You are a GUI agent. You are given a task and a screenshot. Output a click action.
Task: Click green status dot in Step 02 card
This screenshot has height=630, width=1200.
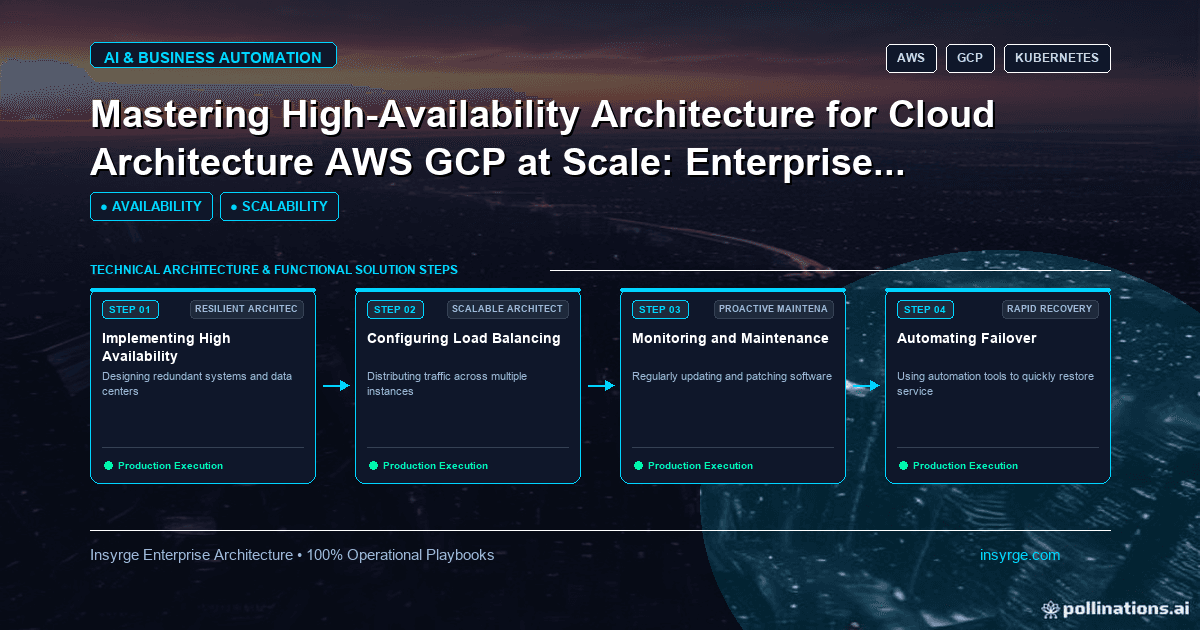coord(373,465)
